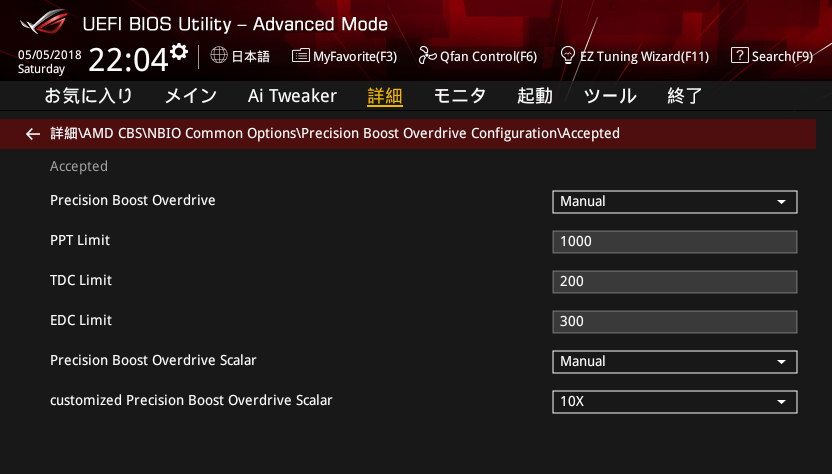Click the UEFI BIOS Utility title text
This screenshot has width=832, height=474.
(235, 24)
